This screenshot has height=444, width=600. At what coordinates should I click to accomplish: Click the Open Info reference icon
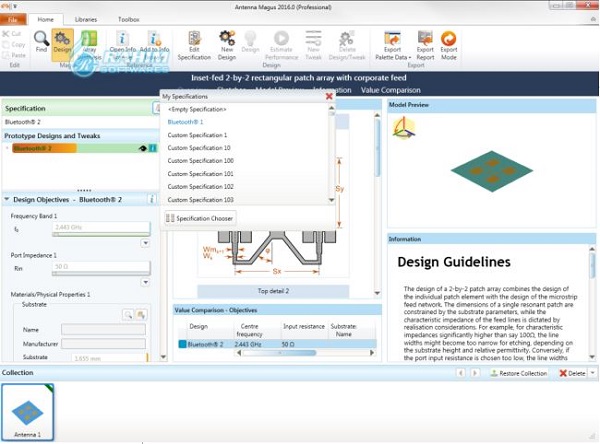point(122,39)
